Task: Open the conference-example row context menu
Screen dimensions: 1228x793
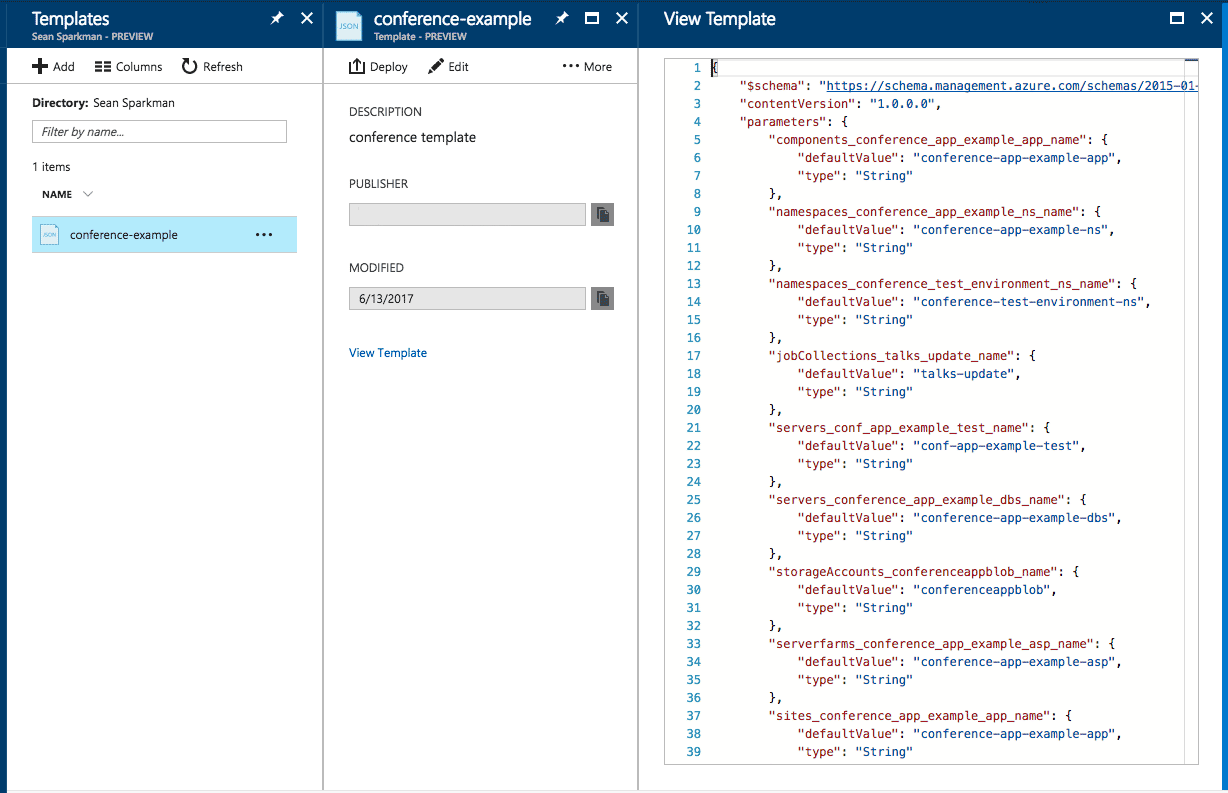Action: [x=264, y=235]
